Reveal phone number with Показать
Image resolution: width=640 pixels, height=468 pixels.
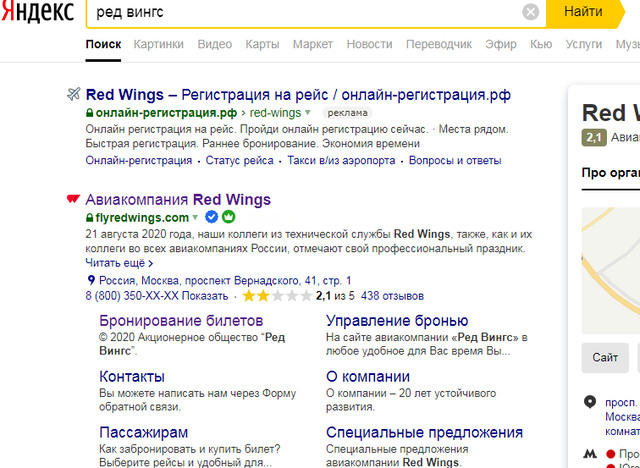pos(205,296)
